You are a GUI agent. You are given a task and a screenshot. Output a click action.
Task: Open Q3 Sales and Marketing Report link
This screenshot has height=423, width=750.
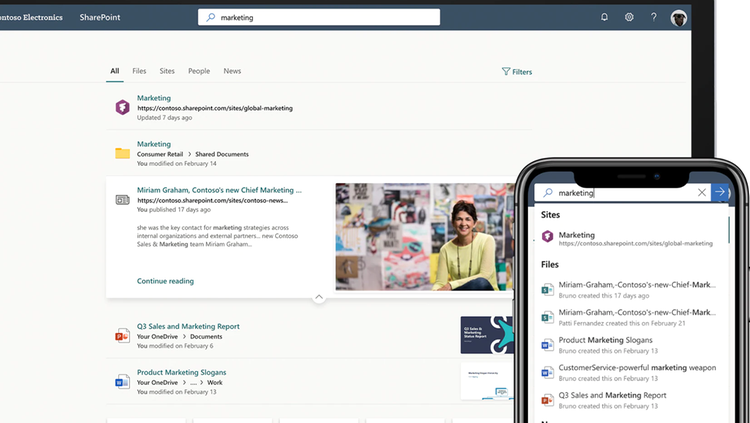click(x=188, y=326)
